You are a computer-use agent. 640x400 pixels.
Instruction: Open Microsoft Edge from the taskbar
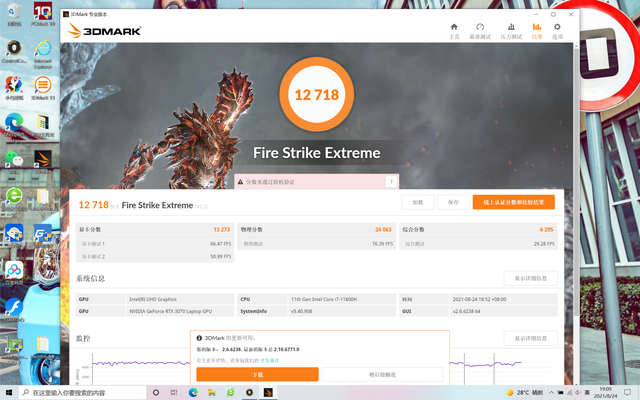[193, 392]
